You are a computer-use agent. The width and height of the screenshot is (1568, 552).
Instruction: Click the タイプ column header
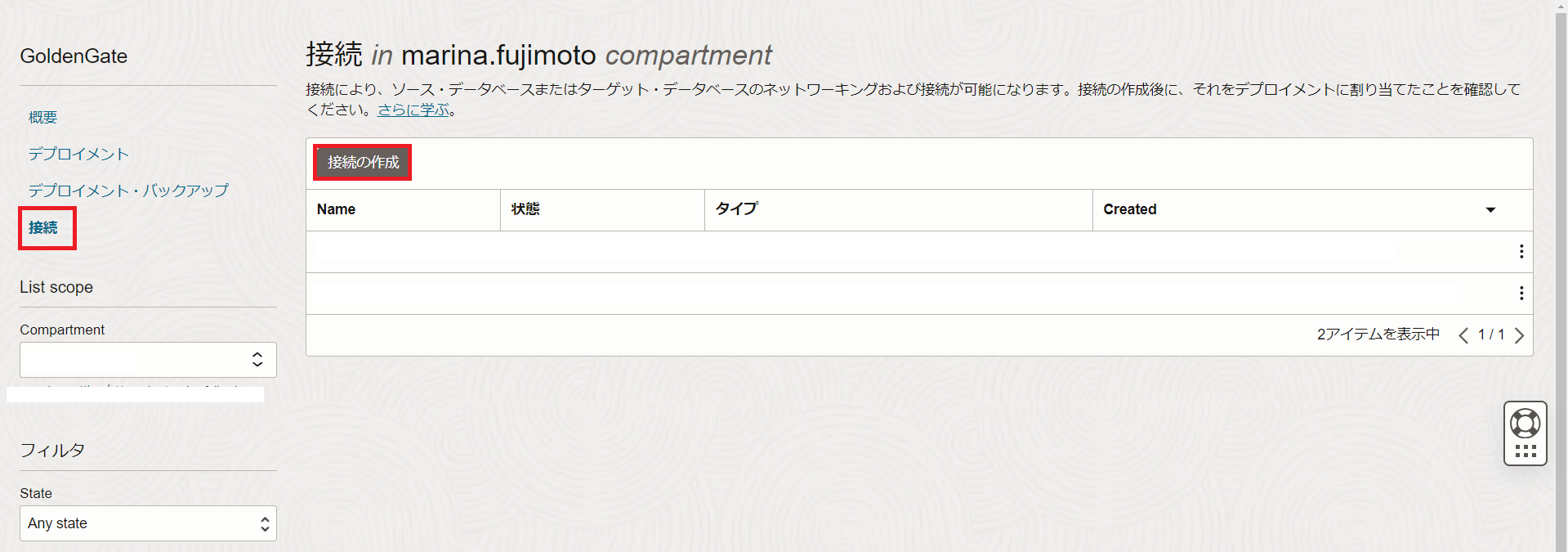coord(736,209)
